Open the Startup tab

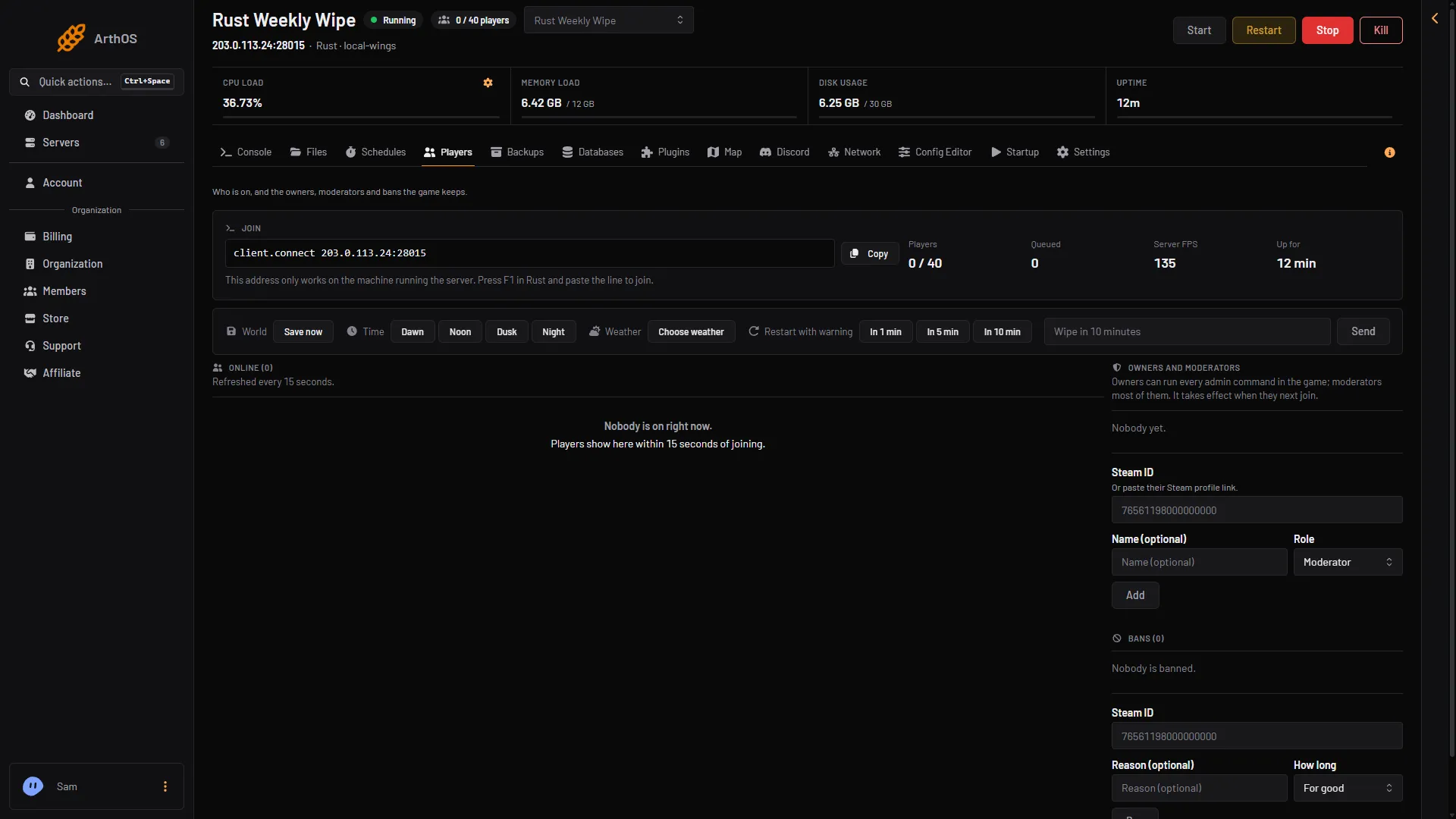coord(1015,152)
